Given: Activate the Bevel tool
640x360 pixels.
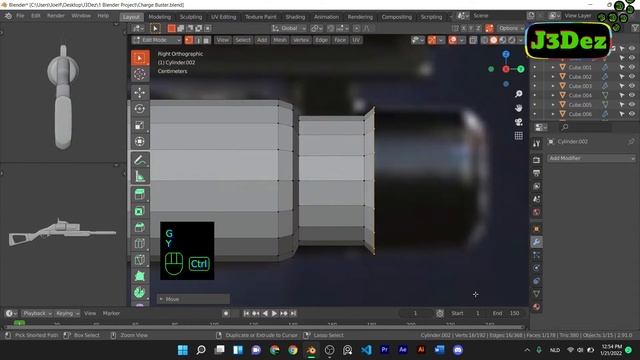Looking at the screenshot, I should [x=140, y=227].
